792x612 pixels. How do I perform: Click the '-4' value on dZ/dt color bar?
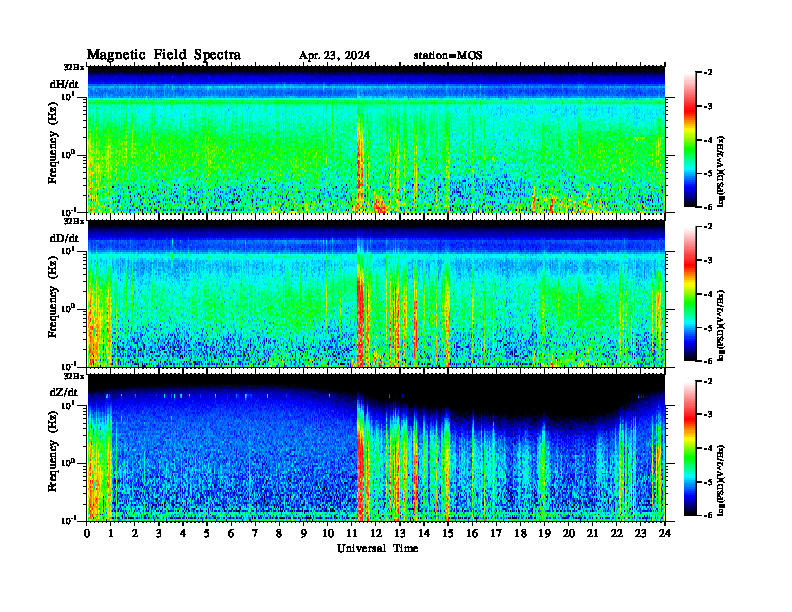tap(708, 448)
